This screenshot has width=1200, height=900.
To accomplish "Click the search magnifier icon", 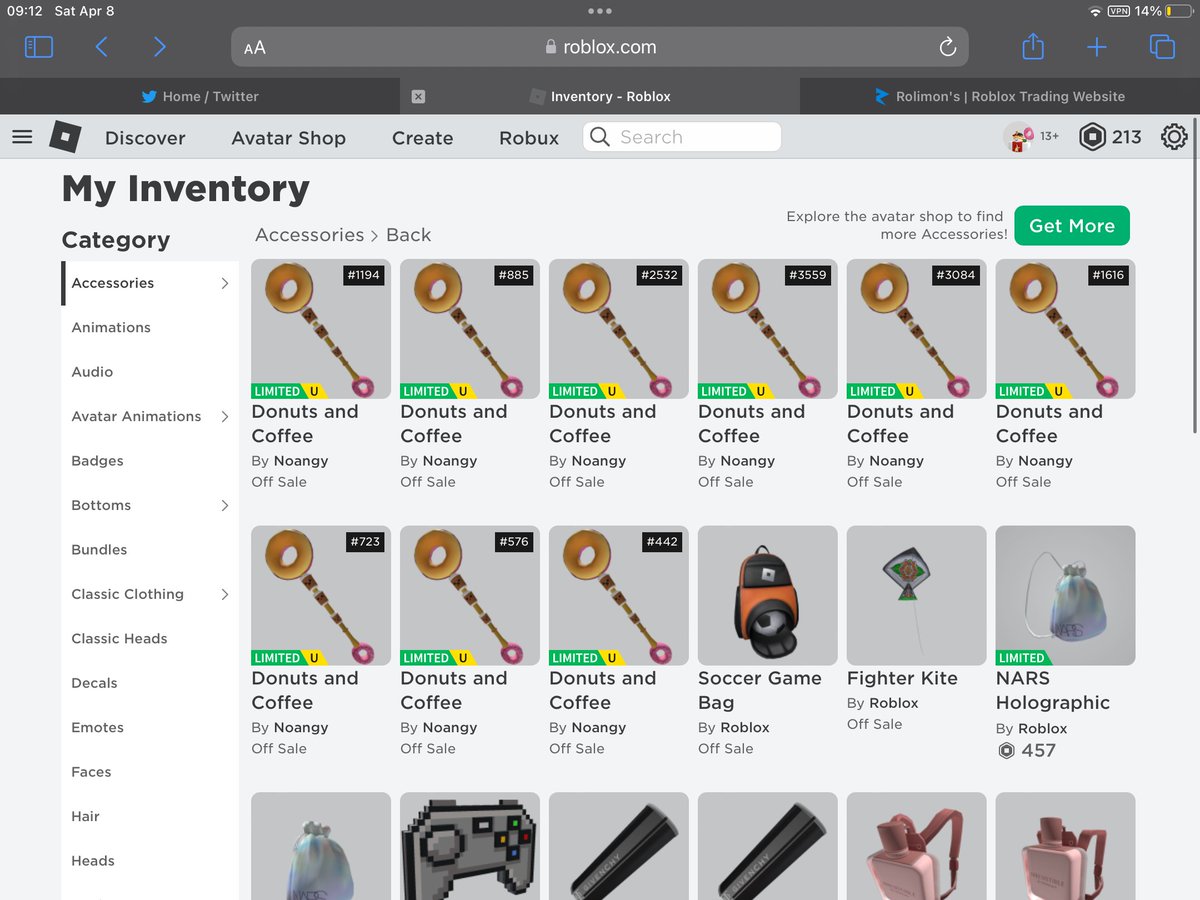I will point(600,137).
